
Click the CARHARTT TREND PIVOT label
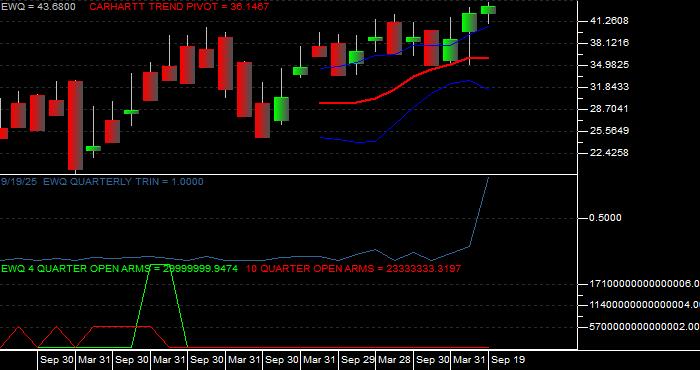tap(179, 7)
